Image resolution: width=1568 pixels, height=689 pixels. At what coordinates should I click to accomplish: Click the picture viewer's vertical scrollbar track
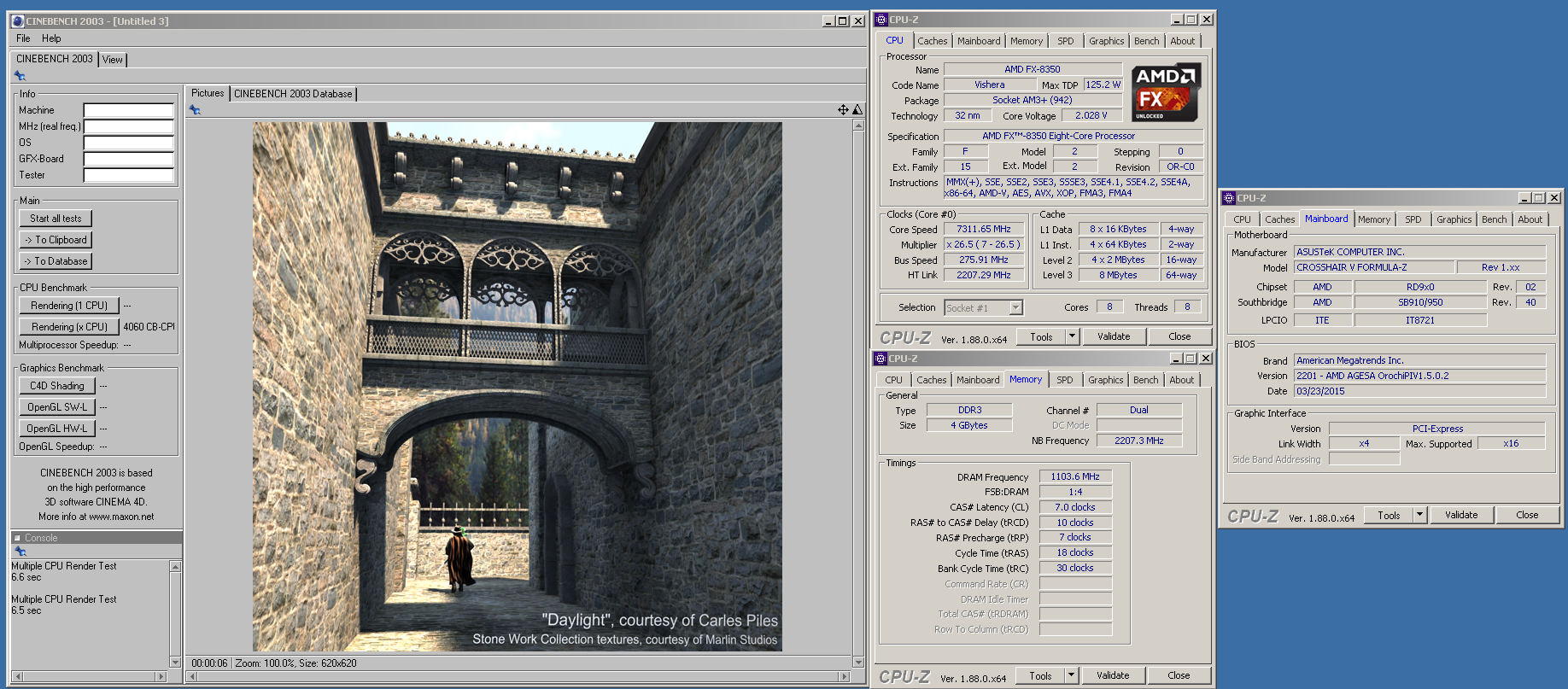pos(858,394)
